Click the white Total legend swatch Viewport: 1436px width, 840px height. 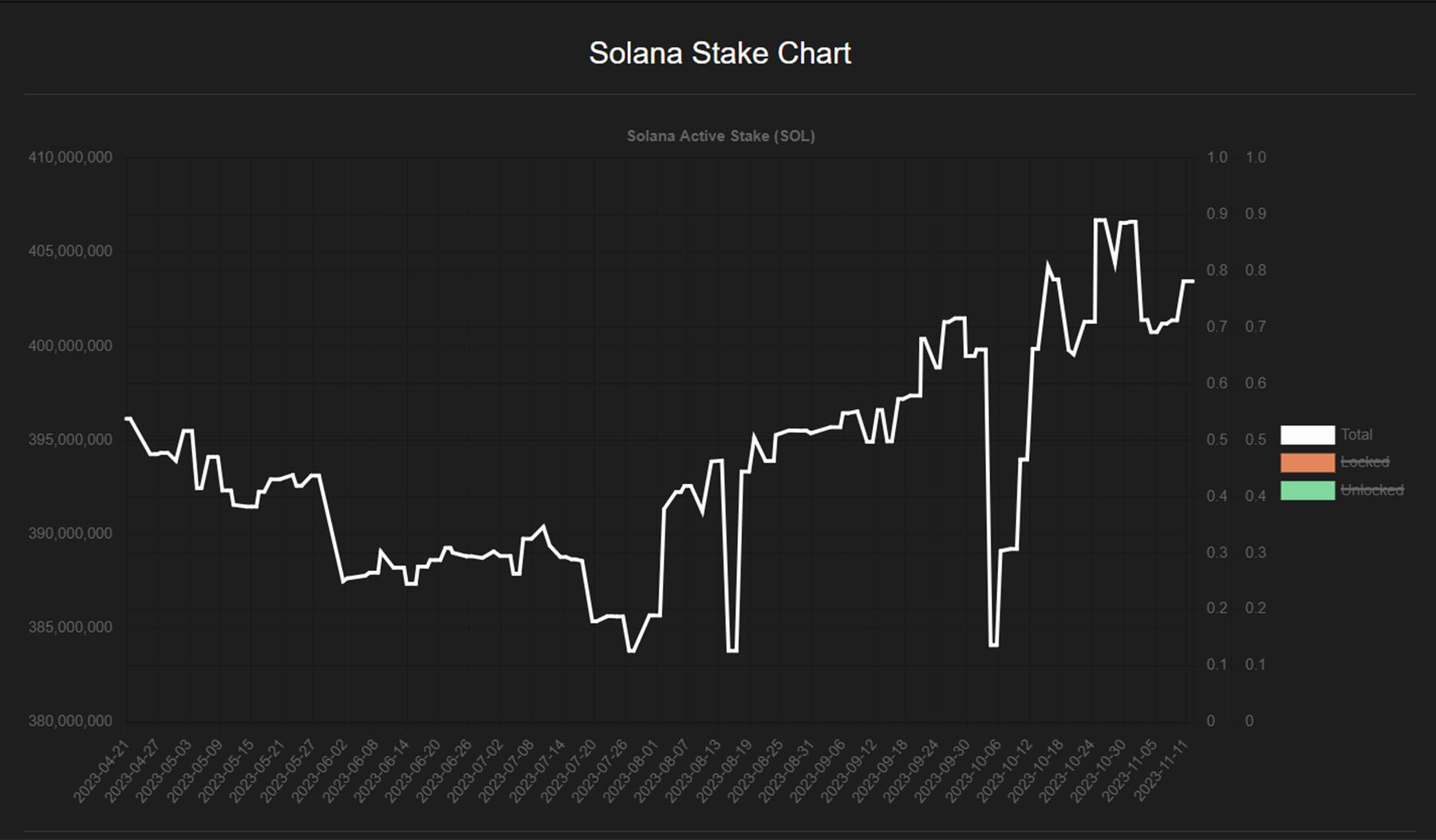point(1307,435)
